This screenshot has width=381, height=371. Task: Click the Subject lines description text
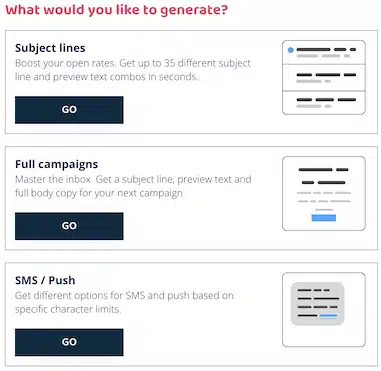click(133, 70)
